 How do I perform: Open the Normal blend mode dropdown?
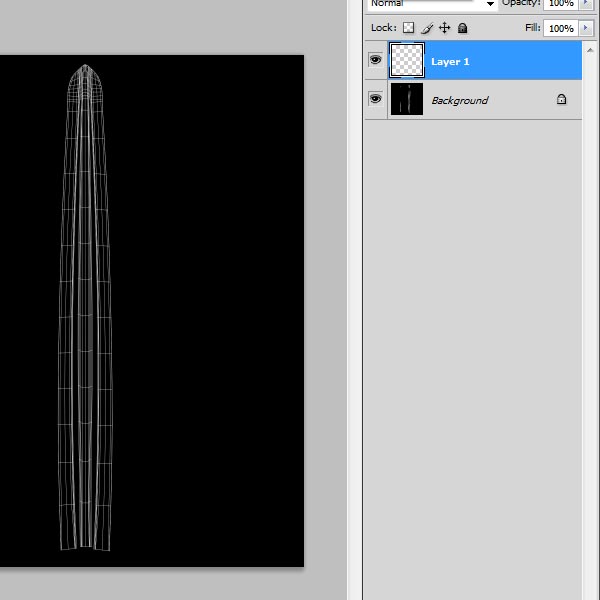(x=433, y=4)
